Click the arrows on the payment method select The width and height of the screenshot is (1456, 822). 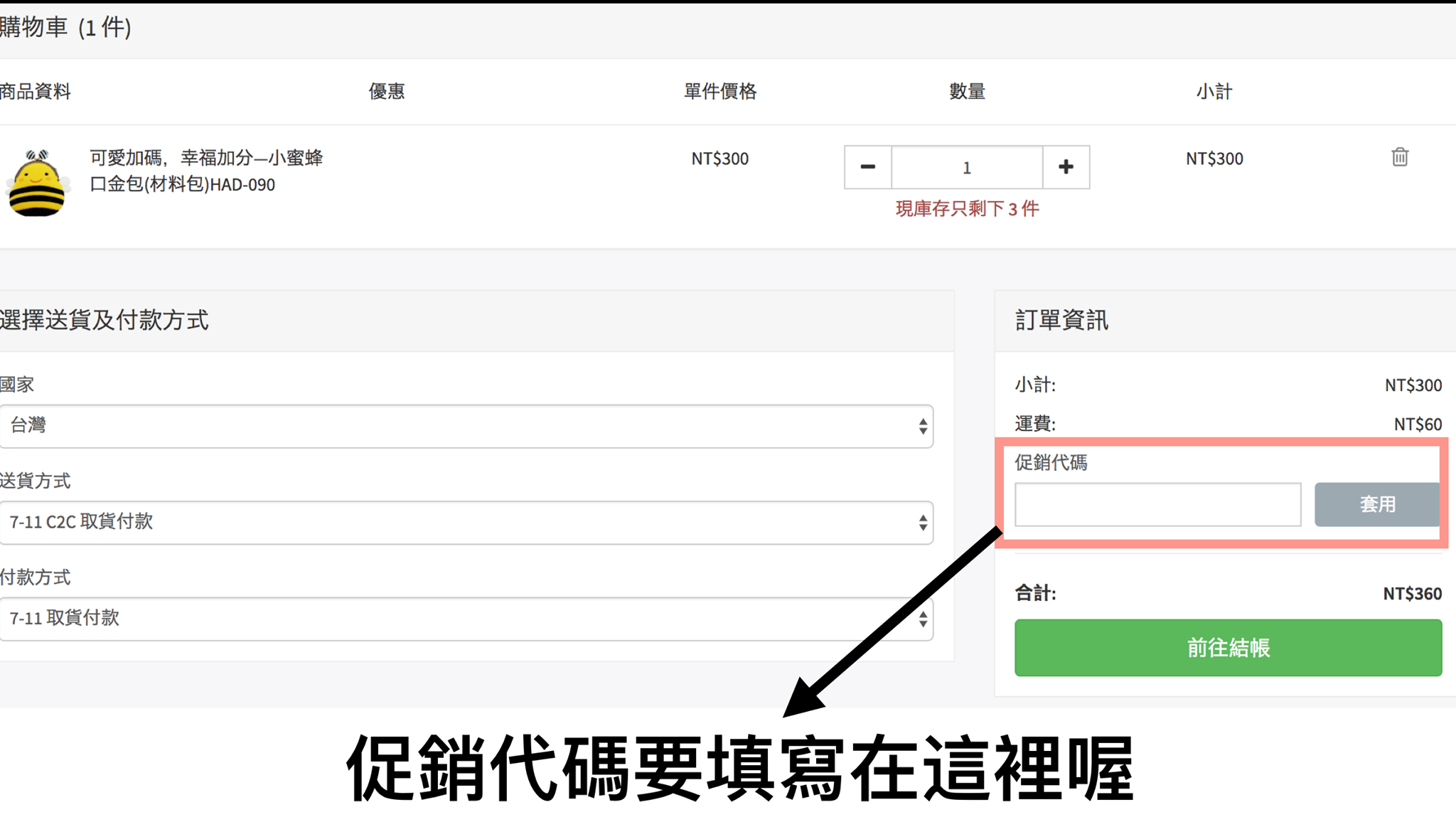(x=922, y=619)
